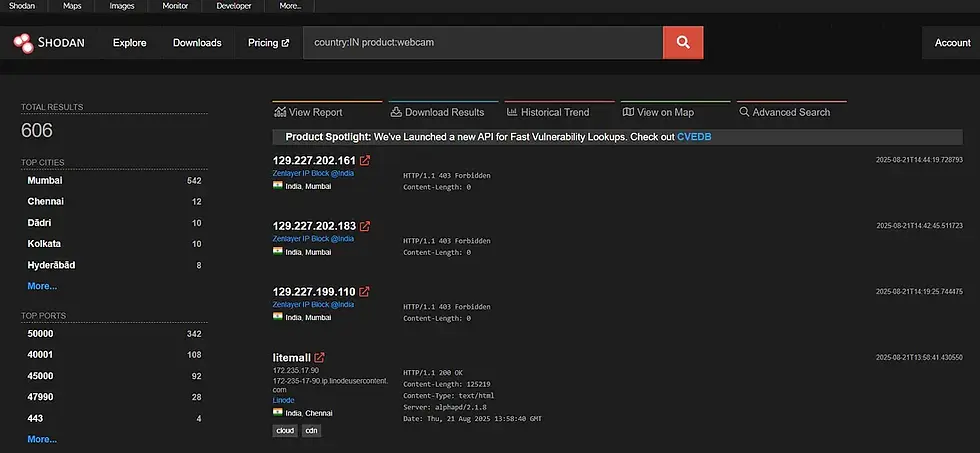Open the Developer tab in top bar
The width and height of the screenshot is (980, 453).
tap(234, 6)
